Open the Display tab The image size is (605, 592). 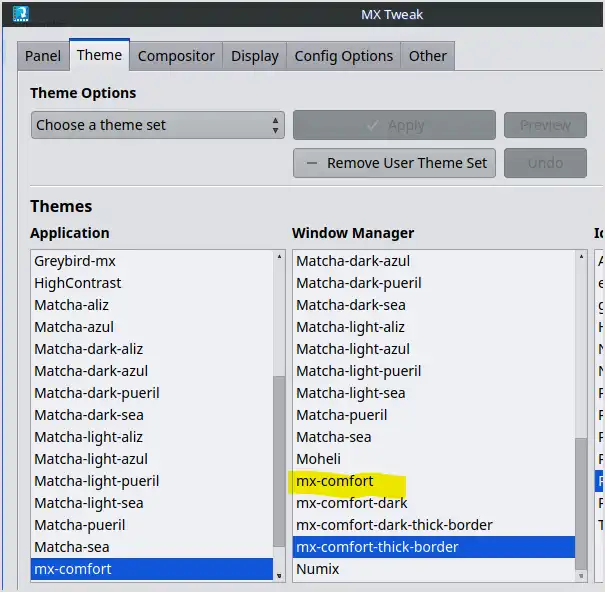tap(255, 56)
